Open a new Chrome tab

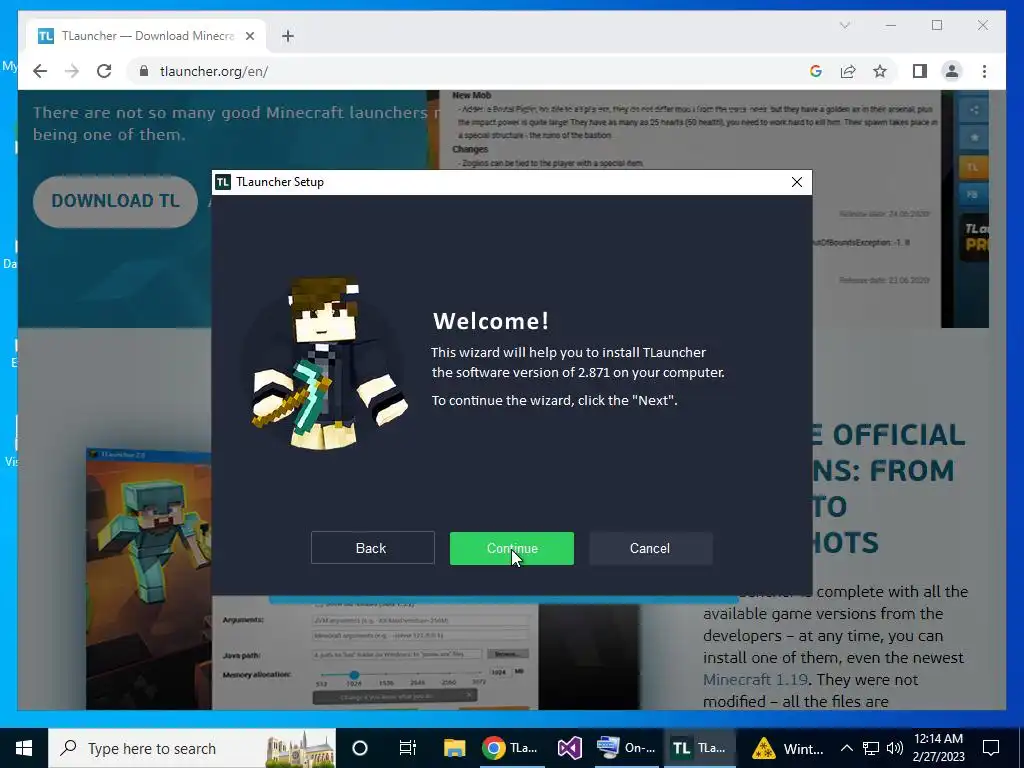288,36
